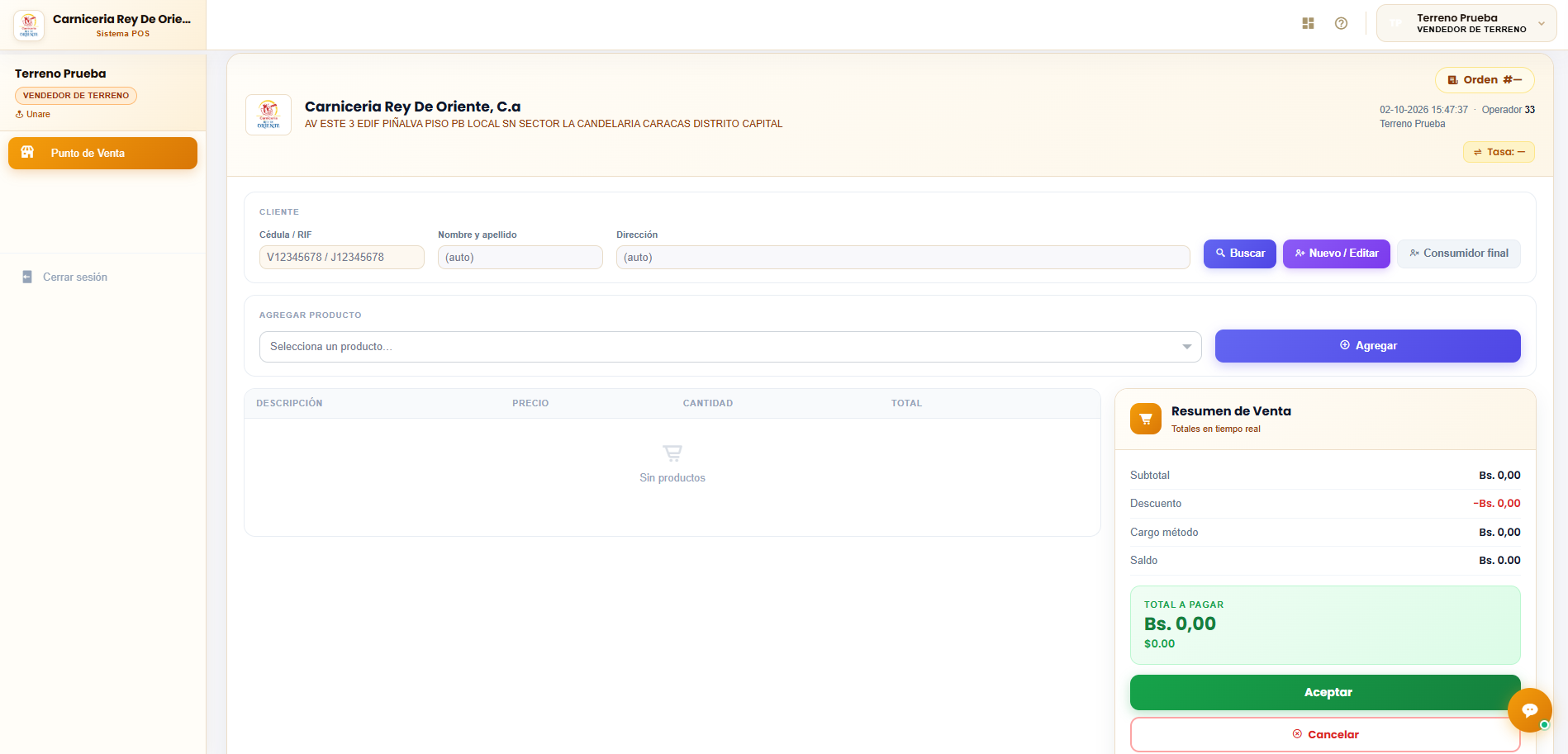This screenshot has width=1568, height=754.
Task: Click Nuevo / Editar client button
Action: point(1337,254)
